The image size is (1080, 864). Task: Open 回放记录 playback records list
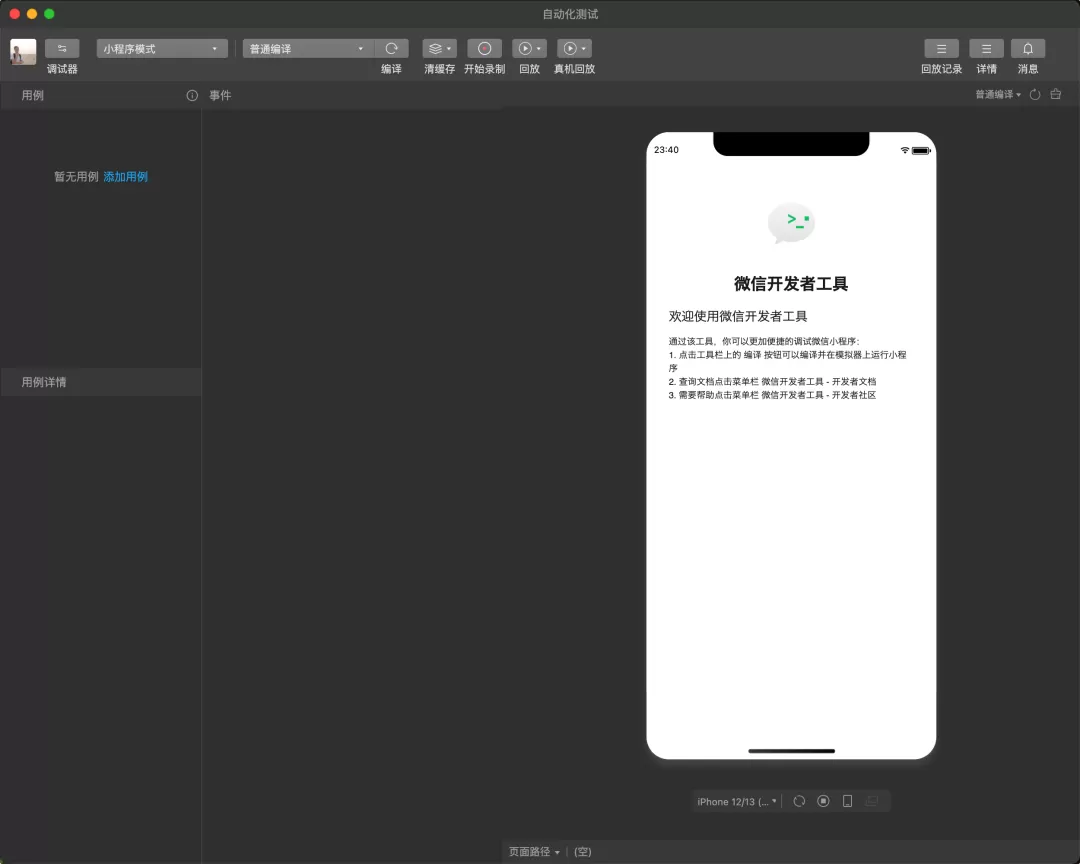(x=941, y=48)
